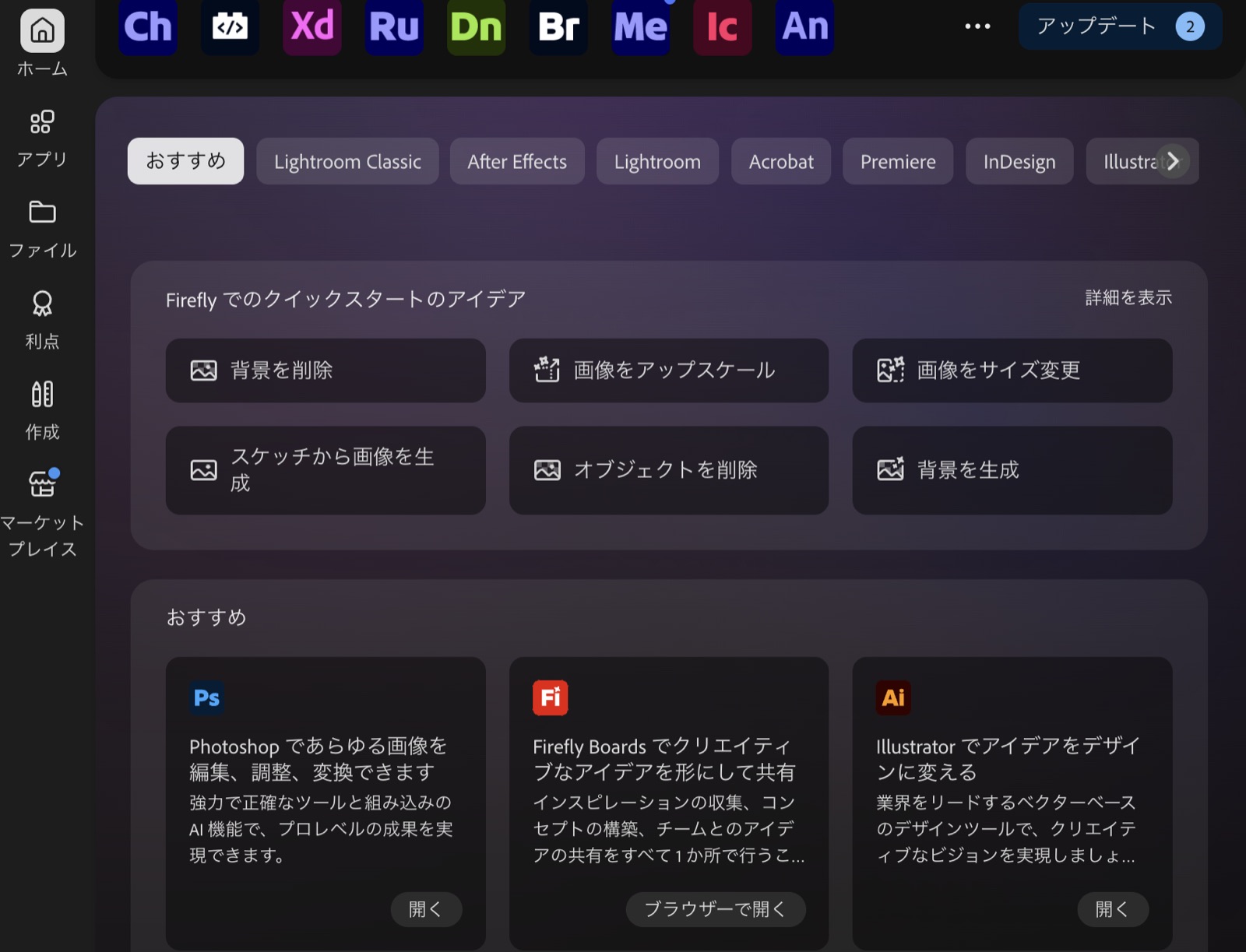The width and height of the screenshot is (1246, 952).
Task: Click ブラウザーで開く in the Firefly Boards card
Action: pos(716,909)
